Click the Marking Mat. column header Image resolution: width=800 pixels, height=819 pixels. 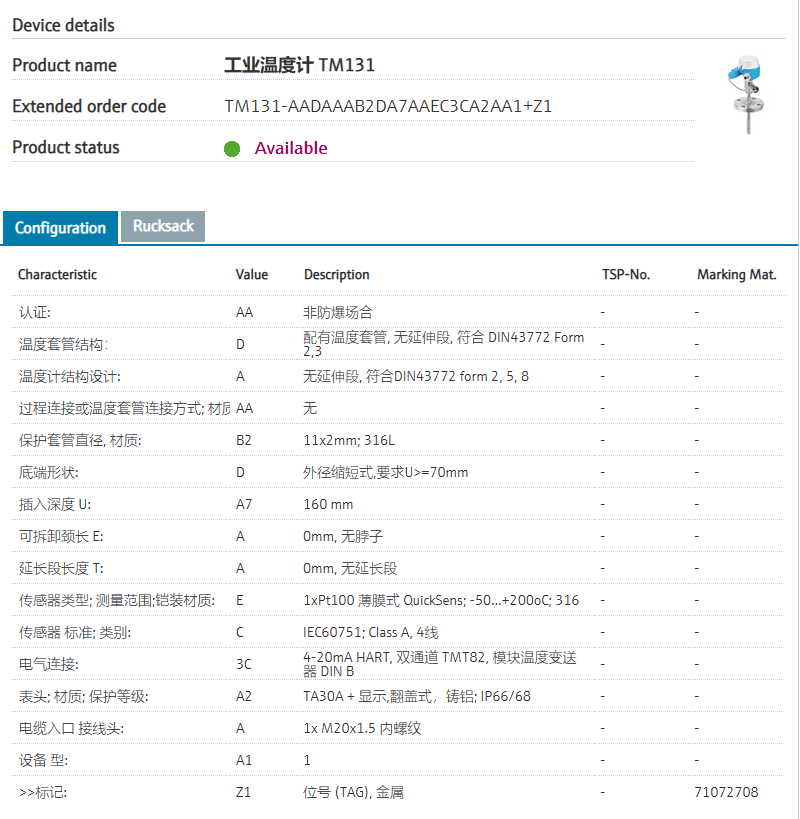click(x=736, y=275)
